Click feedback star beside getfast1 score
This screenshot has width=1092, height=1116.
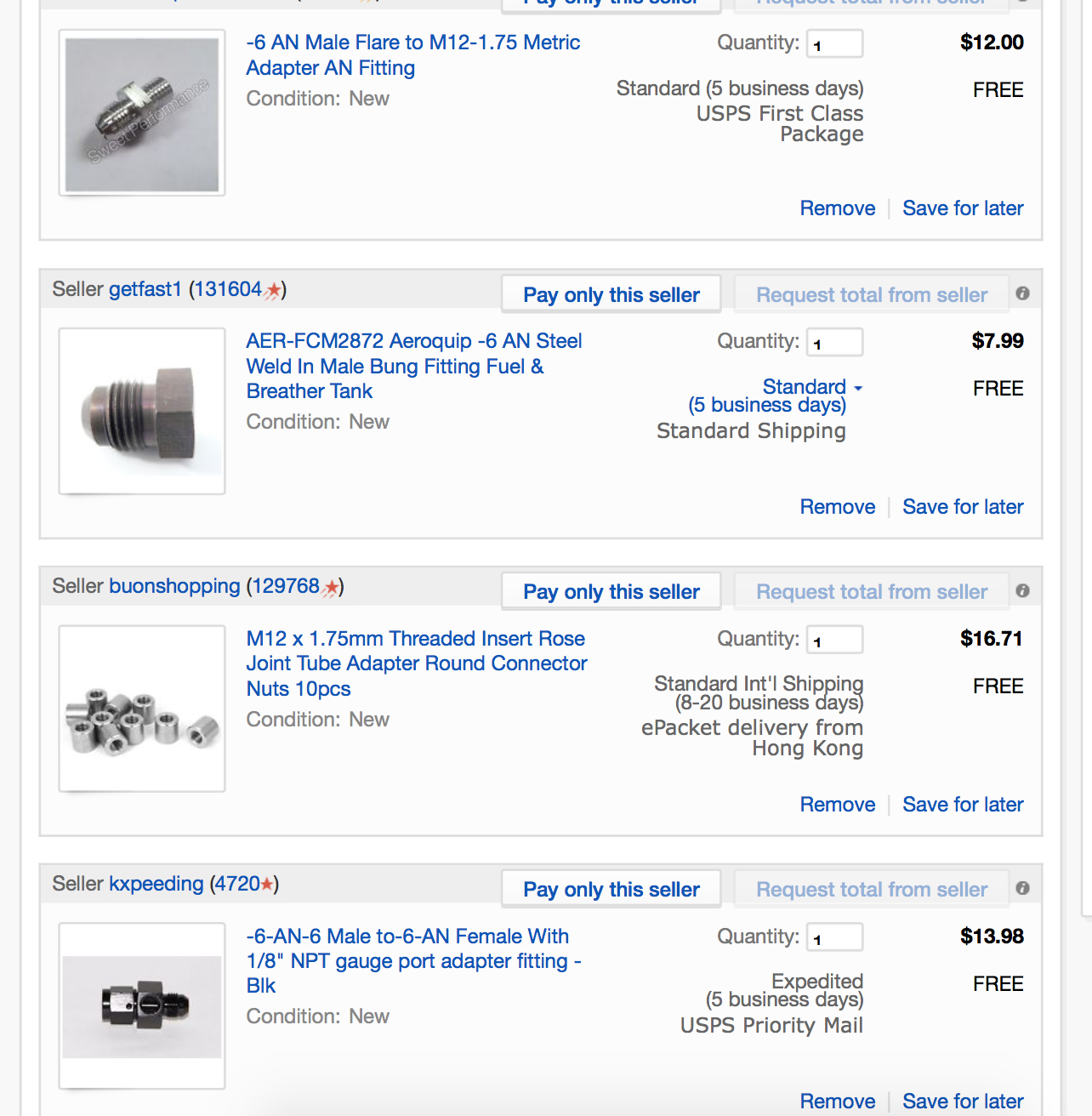272,290
